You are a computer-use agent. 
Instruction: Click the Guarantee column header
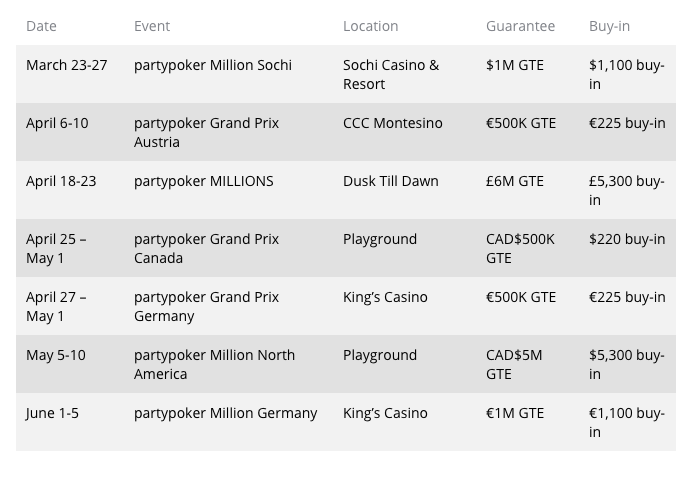[x=520, y=26]
